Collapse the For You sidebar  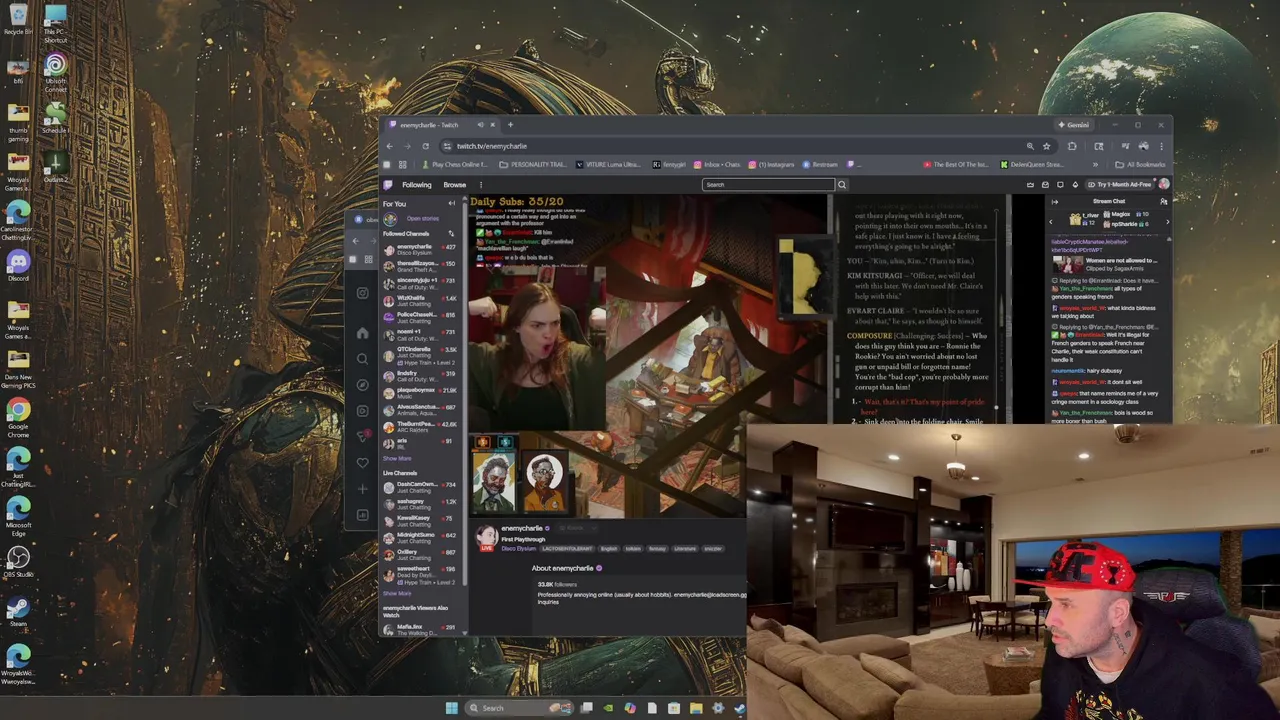[451, 204]
